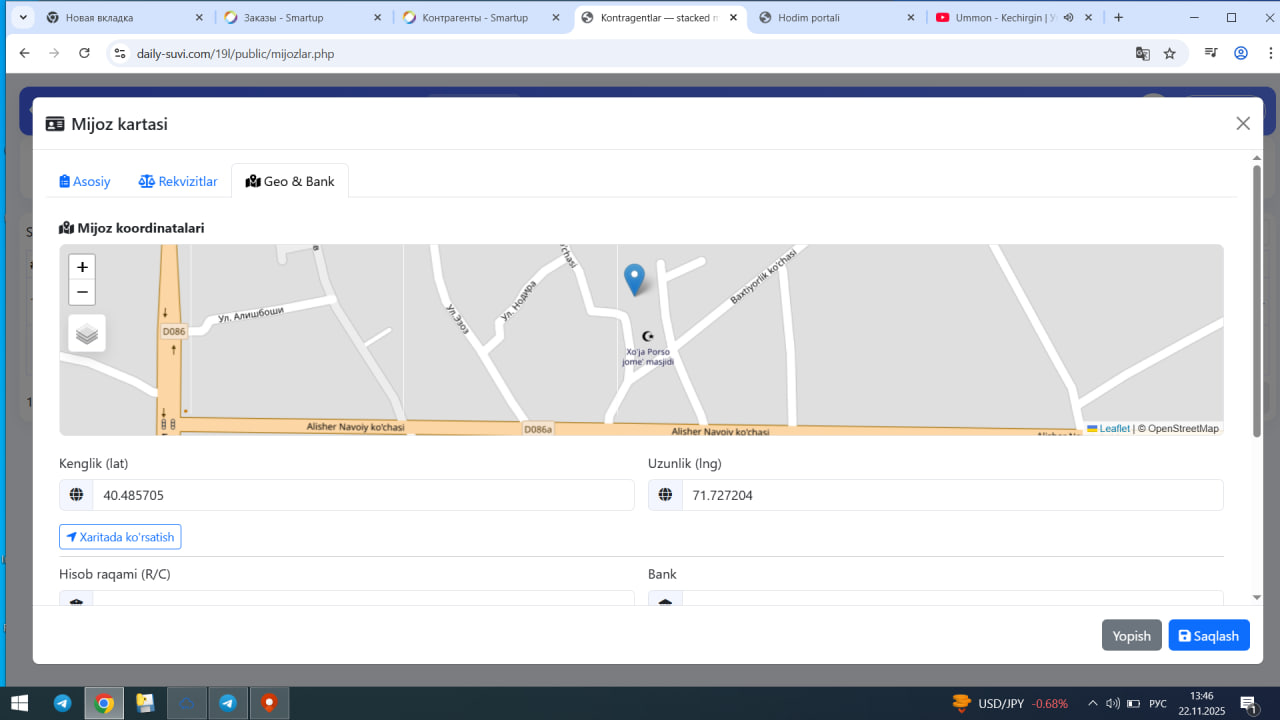
Task: Close the Контрагенты - Smartup tab
Action: pos(555,18)
